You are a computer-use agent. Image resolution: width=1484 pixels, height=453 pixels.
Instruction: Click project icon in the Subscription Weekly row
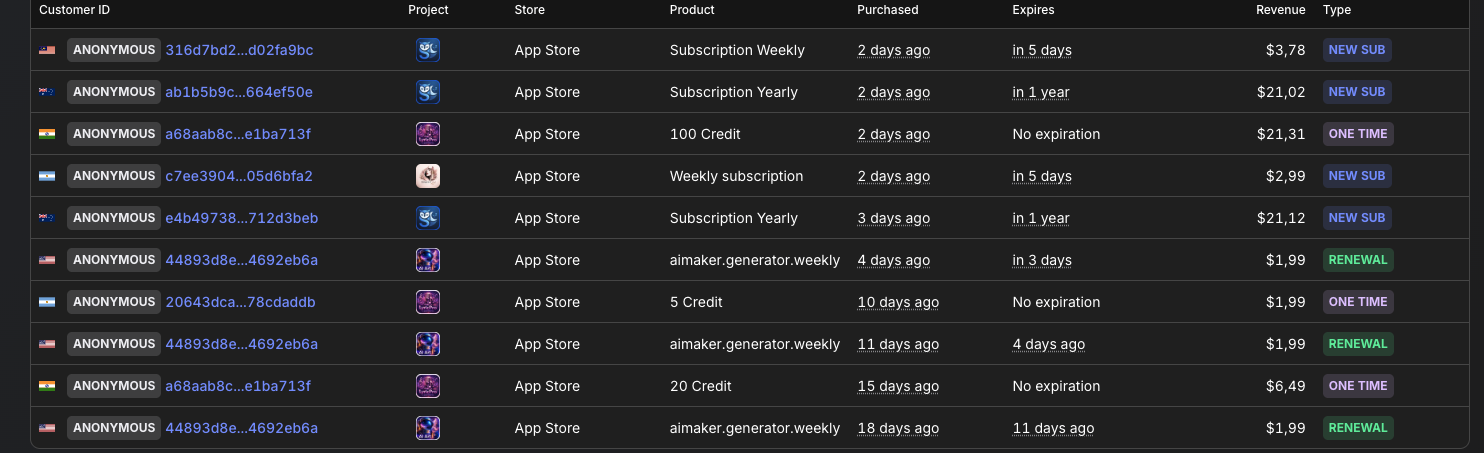click(428, 50)
